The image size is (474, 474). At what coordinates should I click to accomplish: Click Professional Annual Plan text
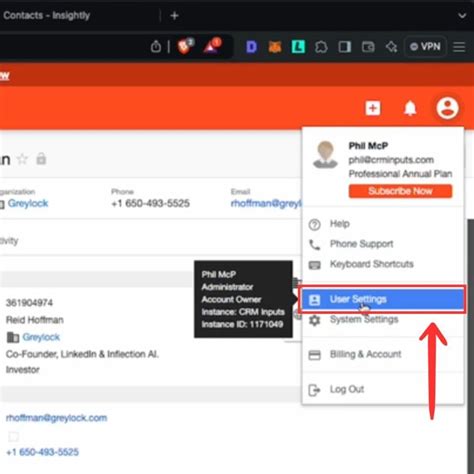coord(400,174)
